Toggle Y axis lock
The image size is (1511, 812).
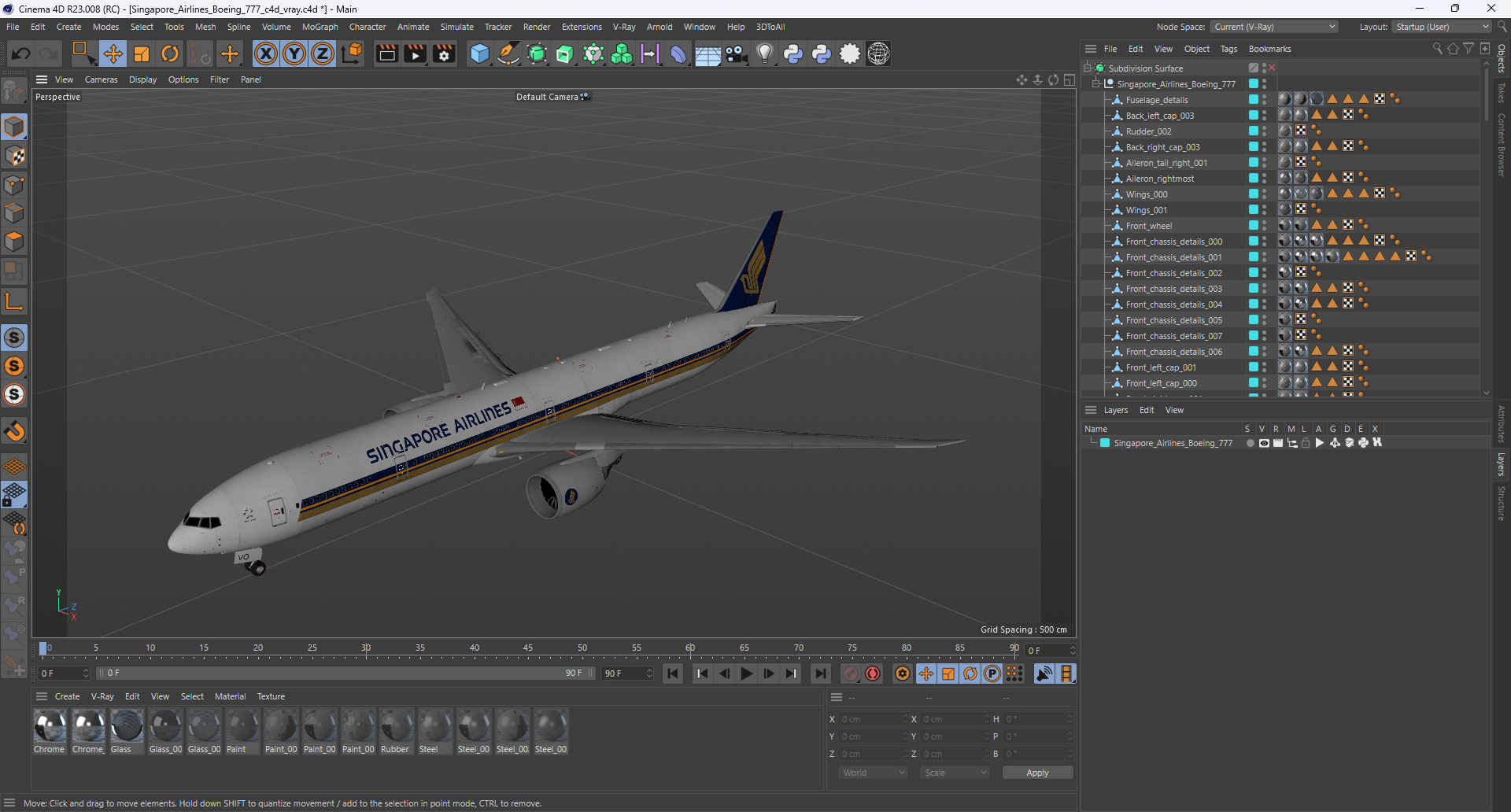point(294,54)
